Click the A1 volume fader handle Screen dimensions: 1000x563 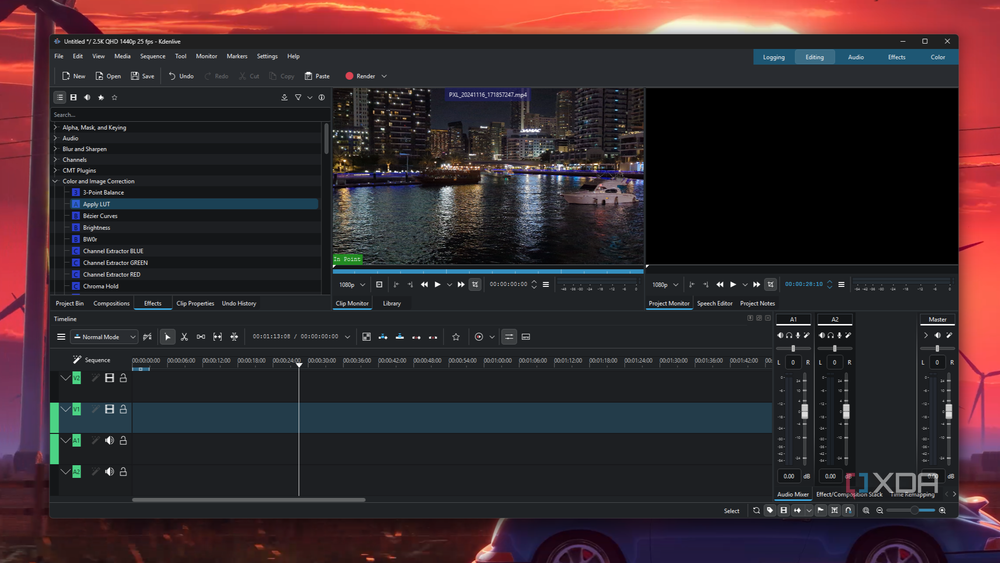pyautogui.click(x=805, y=412)
